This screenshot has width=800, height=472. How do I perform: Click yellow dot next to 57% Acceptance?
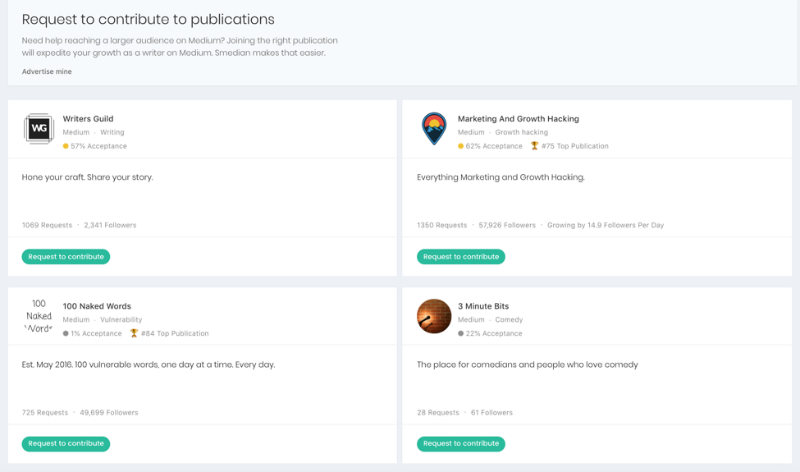click(x=65, y=146)
